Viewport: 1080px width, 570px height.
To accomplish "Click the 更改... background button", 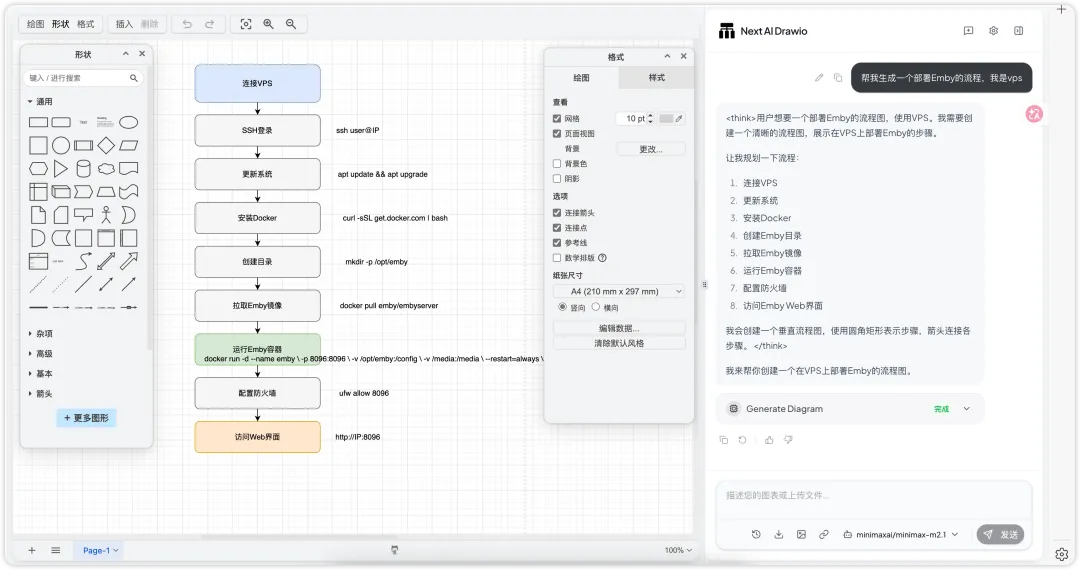I will point(651,149).
